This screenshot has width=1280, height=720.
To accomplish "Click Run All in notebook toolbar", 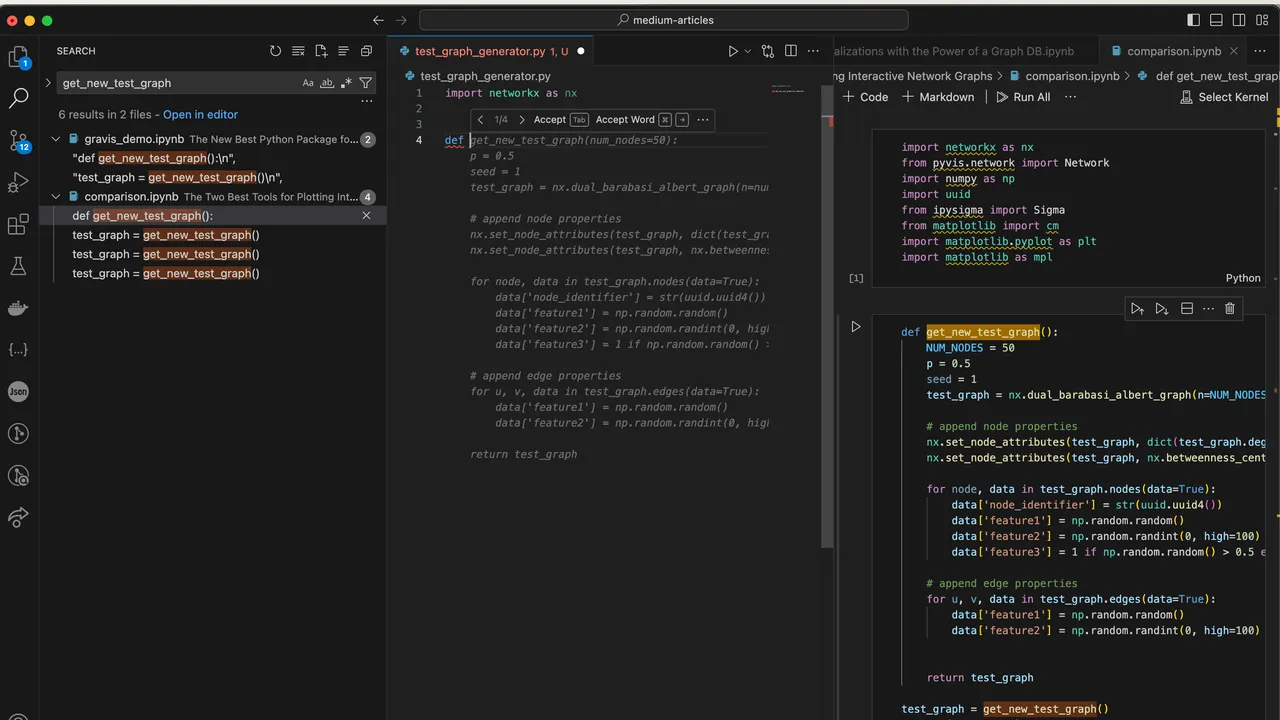I will coord(1023,97).
